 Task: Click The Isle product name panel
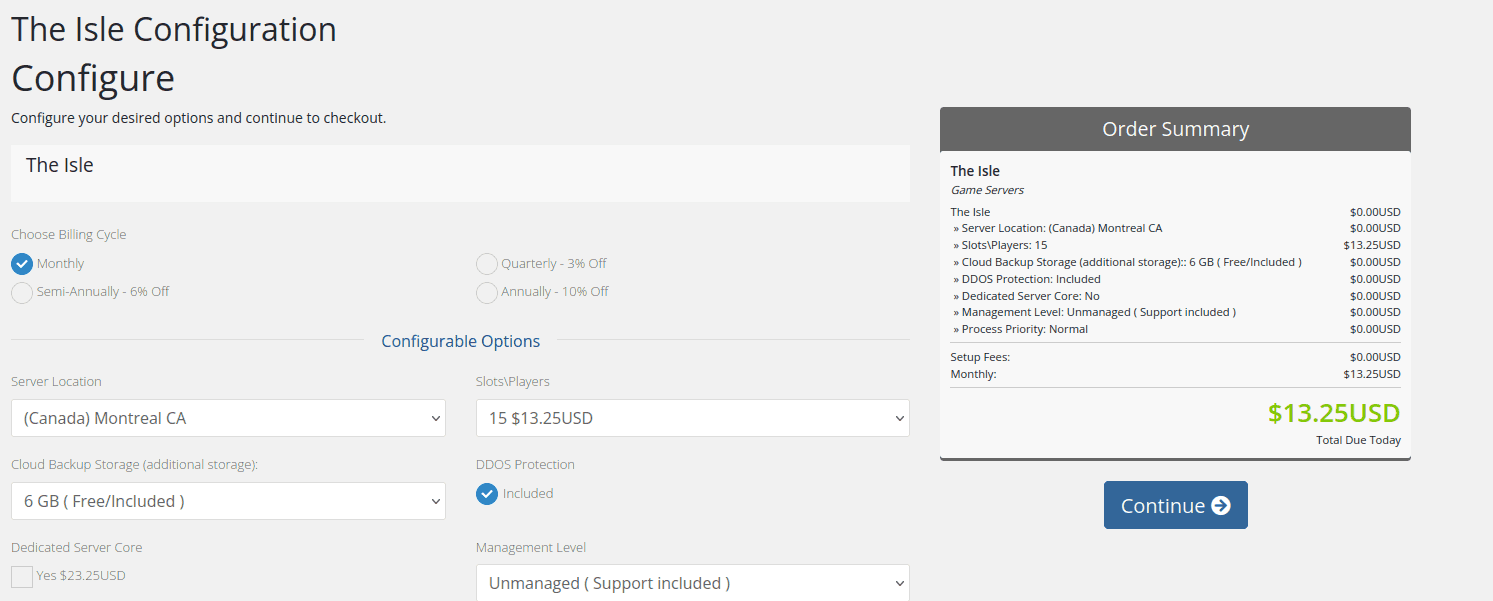coord(460,172)
